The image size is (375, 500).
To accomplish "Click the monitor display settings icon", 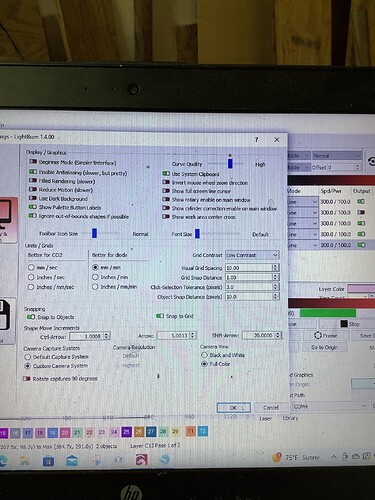I will pyautogui.click(x=6, y=214).
